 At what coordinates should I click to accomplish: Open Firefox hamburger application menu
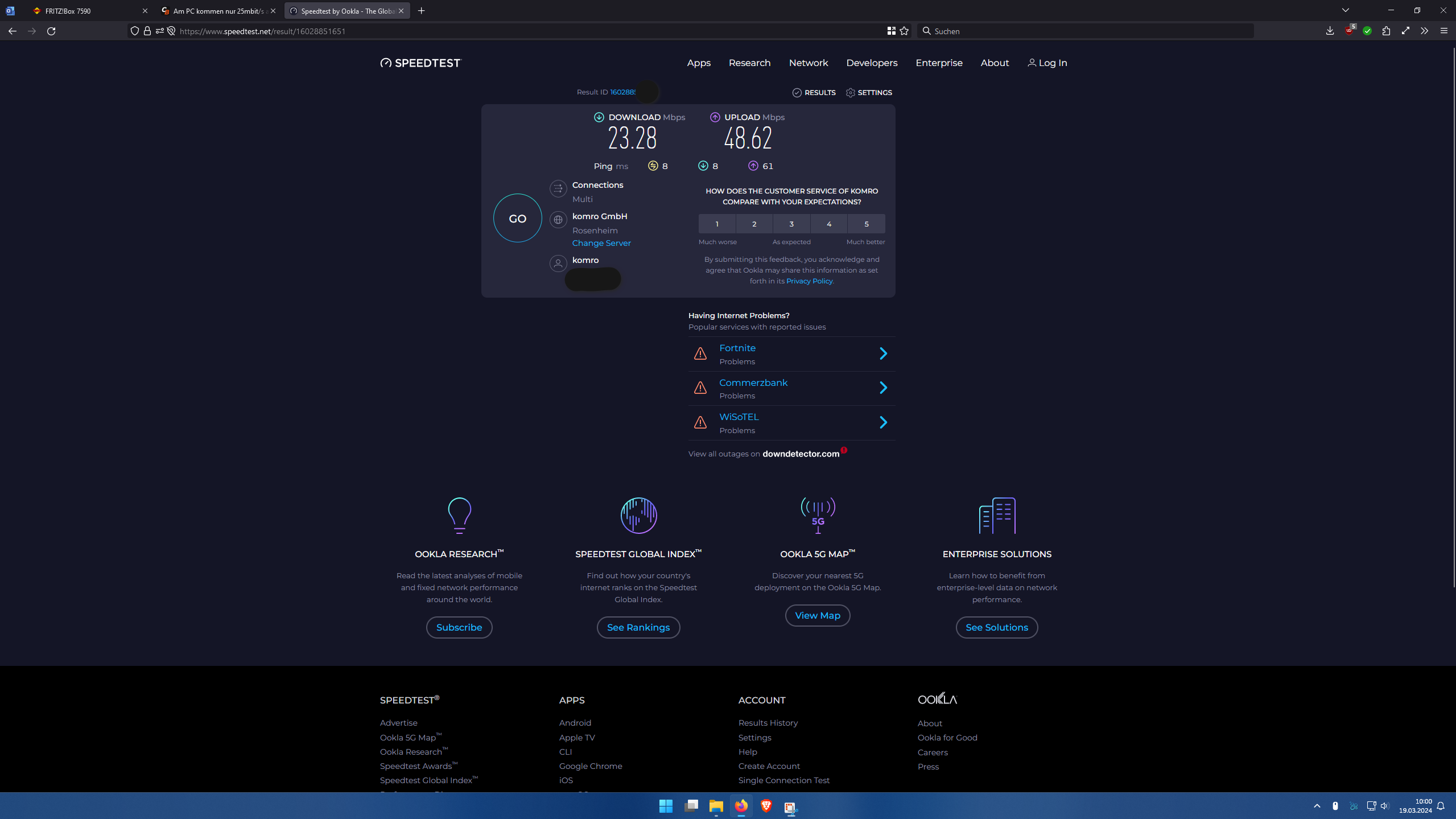point(1443,31)
